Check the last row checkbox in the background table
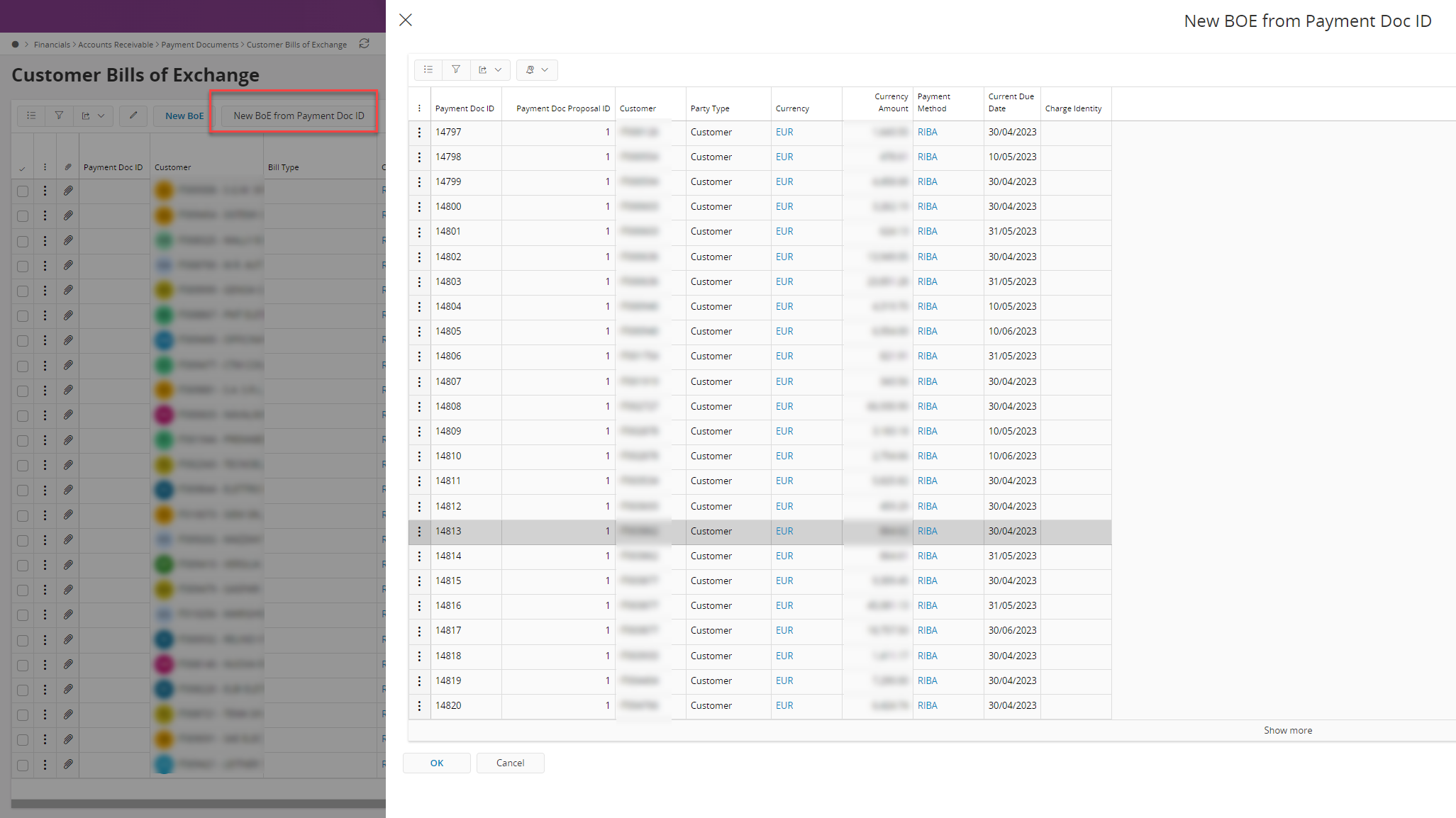1456x818 pixels. tap(23, 765)
